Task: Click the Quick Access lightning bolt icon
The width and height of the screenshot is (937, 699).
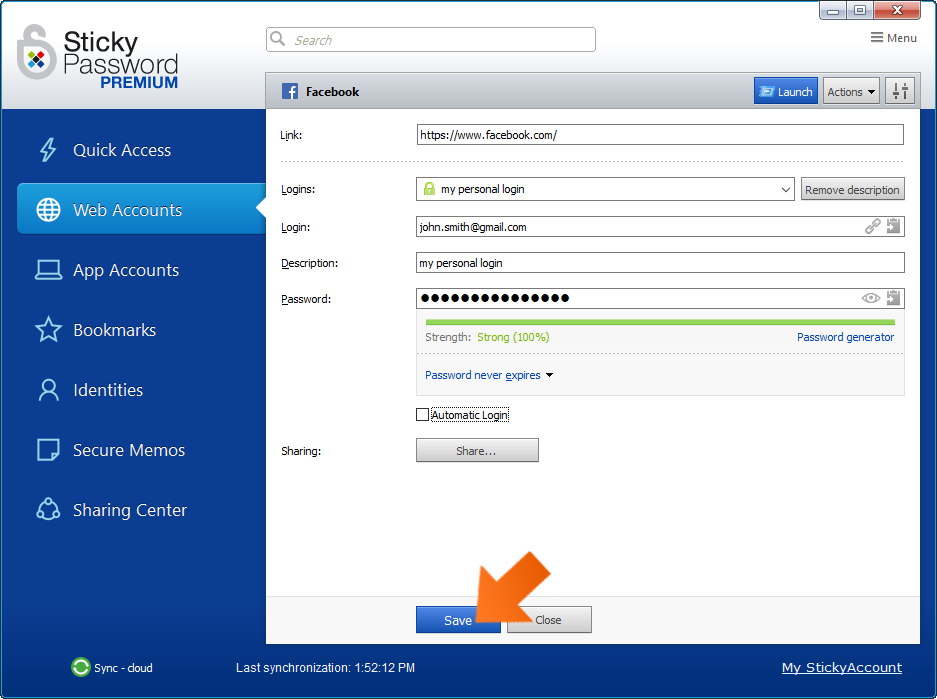Action: (48, 150)
